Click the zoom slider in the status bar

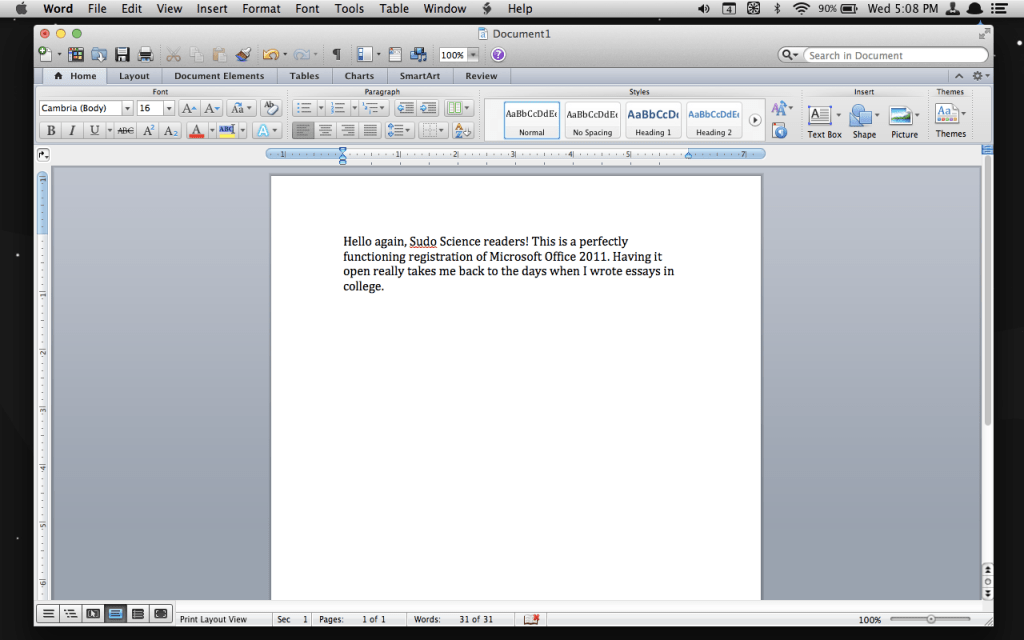click(x=931, y=619)
